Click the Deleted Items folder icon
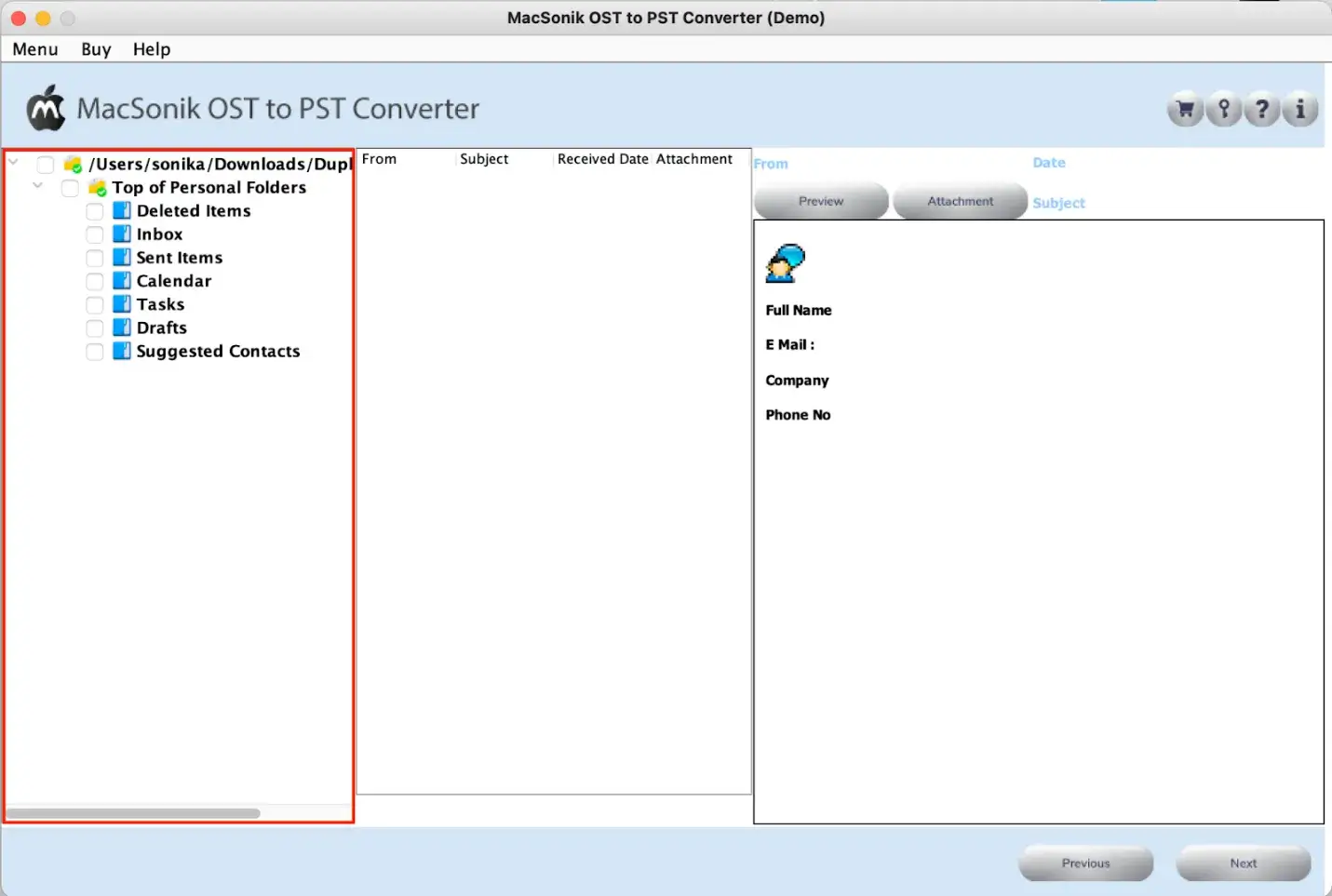Screen dimensions: 1332x896 [122, 211]
